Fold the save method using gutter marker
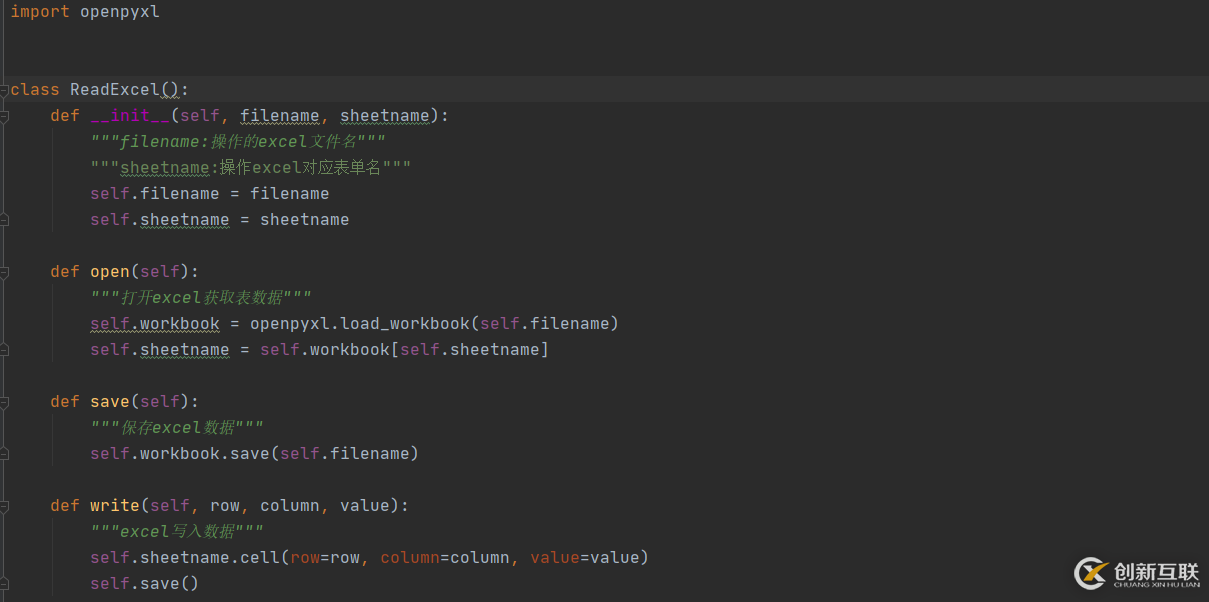Screen dimensions: 1209x602 (x=4, y=402)
